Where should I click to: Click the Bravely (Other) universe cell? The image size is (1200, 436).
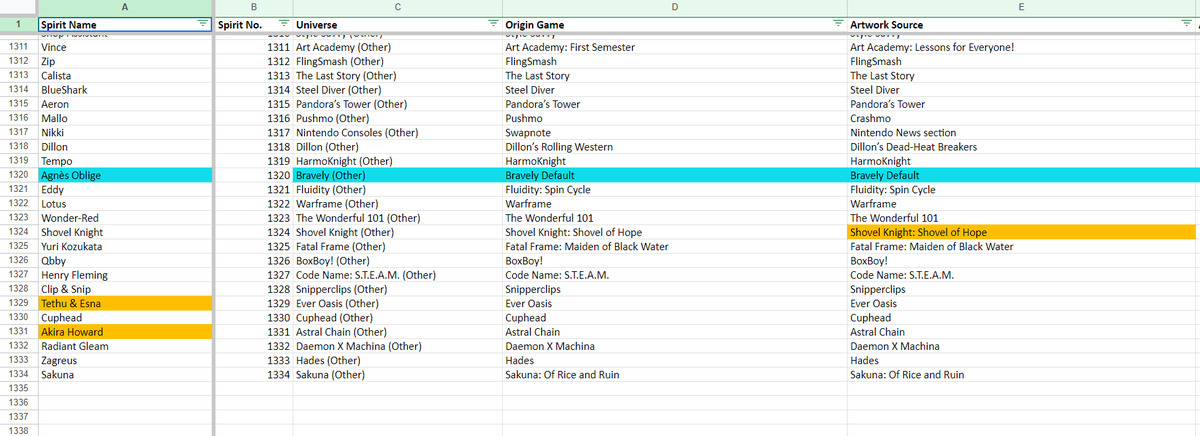click(x=398, y=175)
